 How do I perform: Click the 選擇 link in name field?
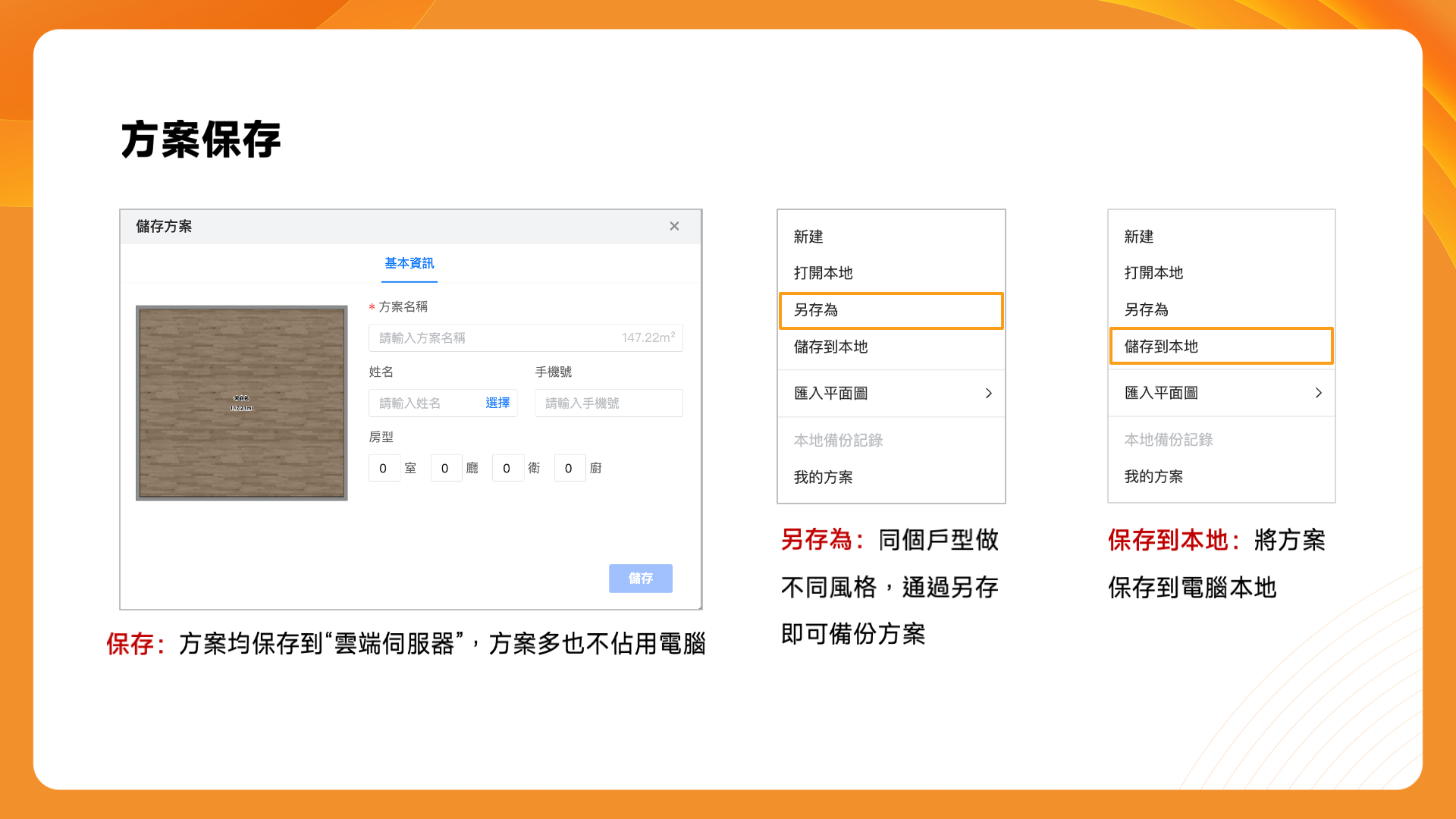click(x=497, y=403)
